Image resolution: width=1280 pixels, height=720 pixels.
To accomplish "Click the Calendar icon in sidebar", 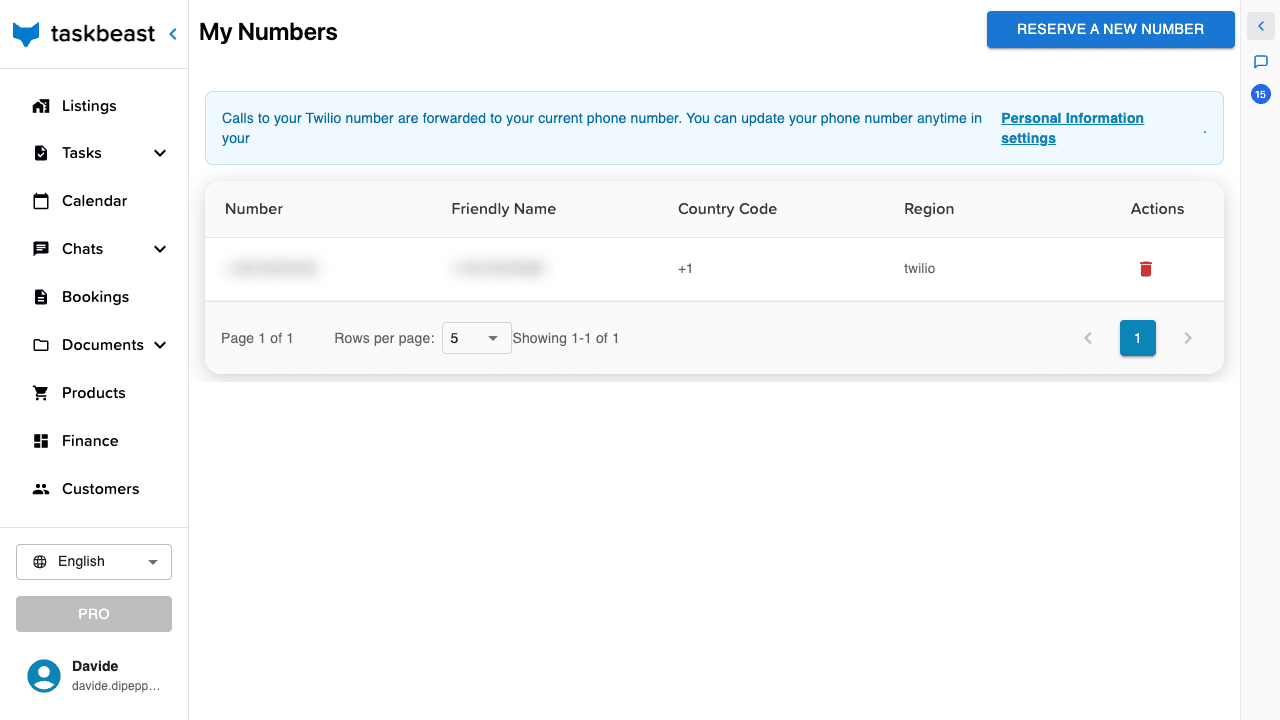I will (41, 201).
